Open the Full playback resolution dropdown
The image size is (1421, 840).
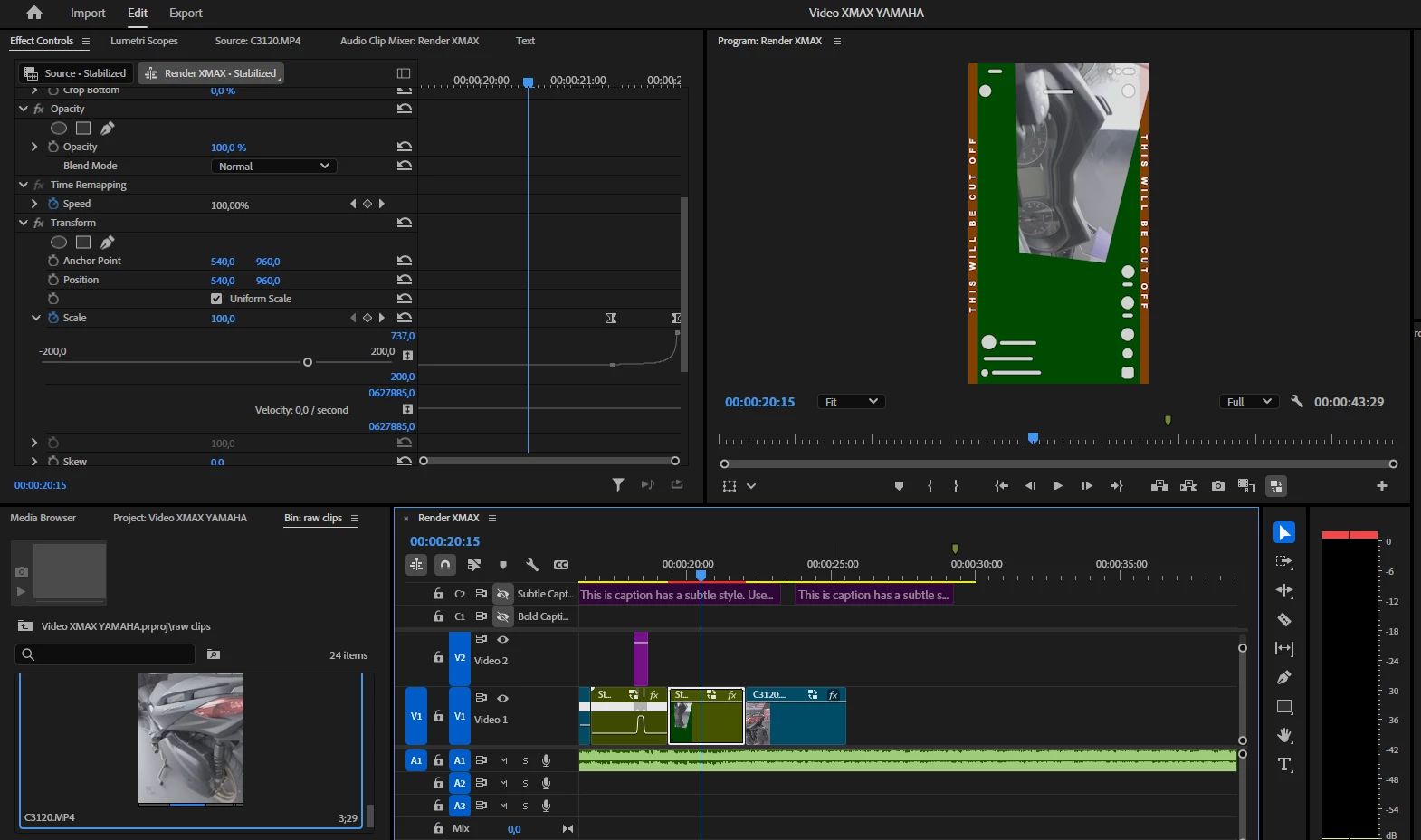(1249, 401)
